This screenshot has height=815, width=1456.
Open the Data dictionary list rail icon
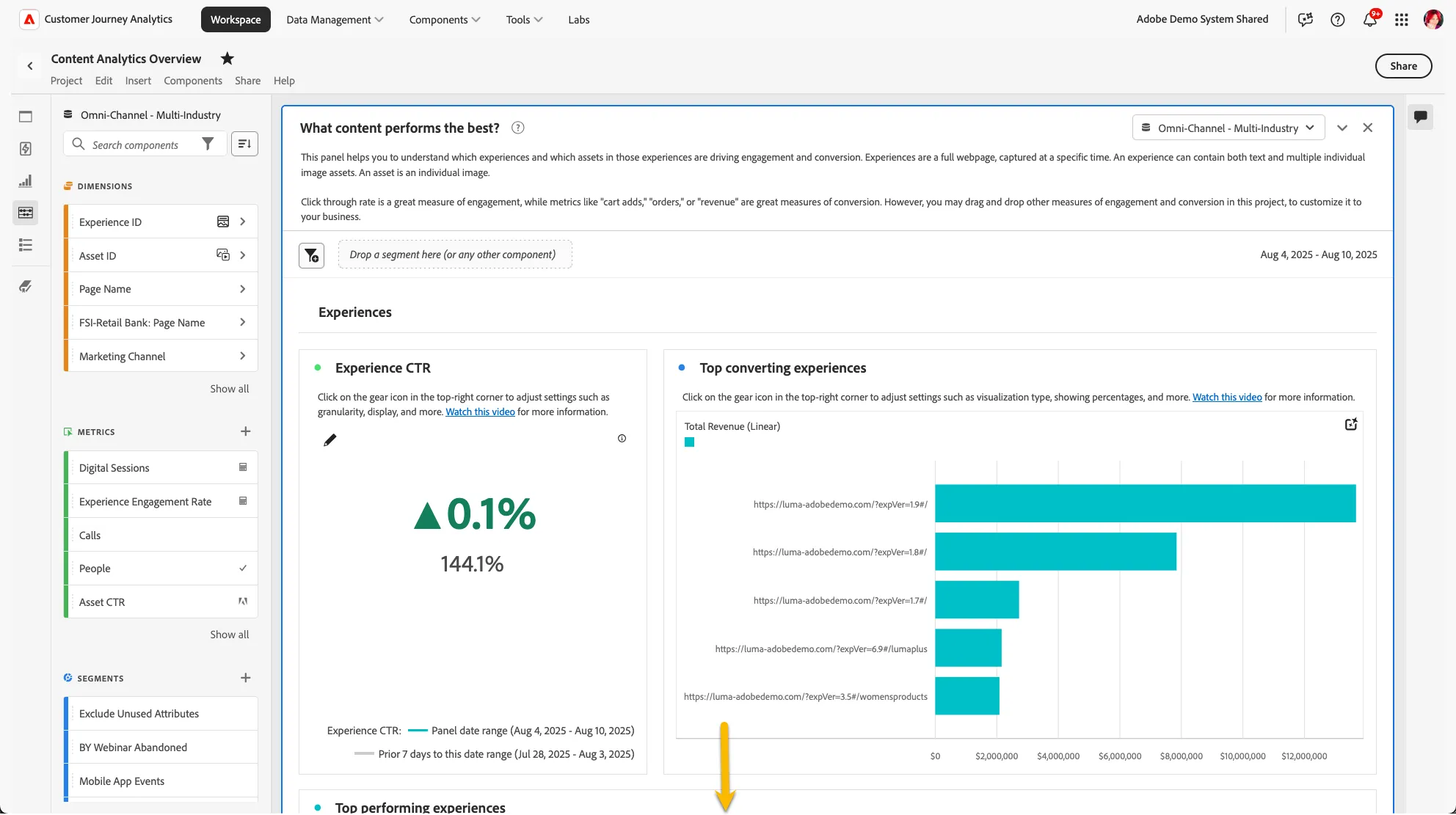(26, 245)
